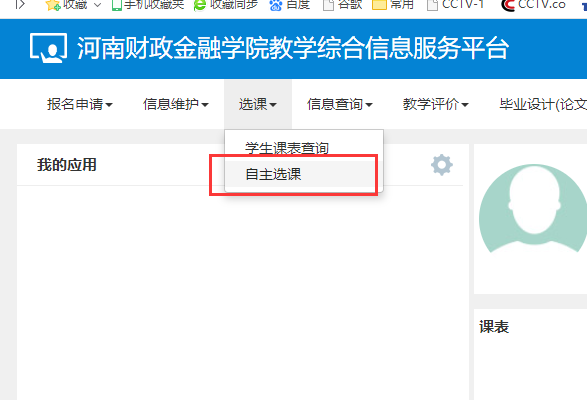Expand the 信息查询 dropdown menu
The width and height of the screenshot is (587, 400).
coord(340,104)
